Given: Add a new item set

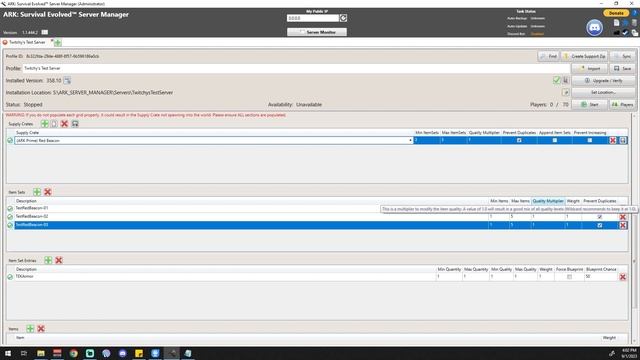Looking at the screenshot, I should point(37,192).
